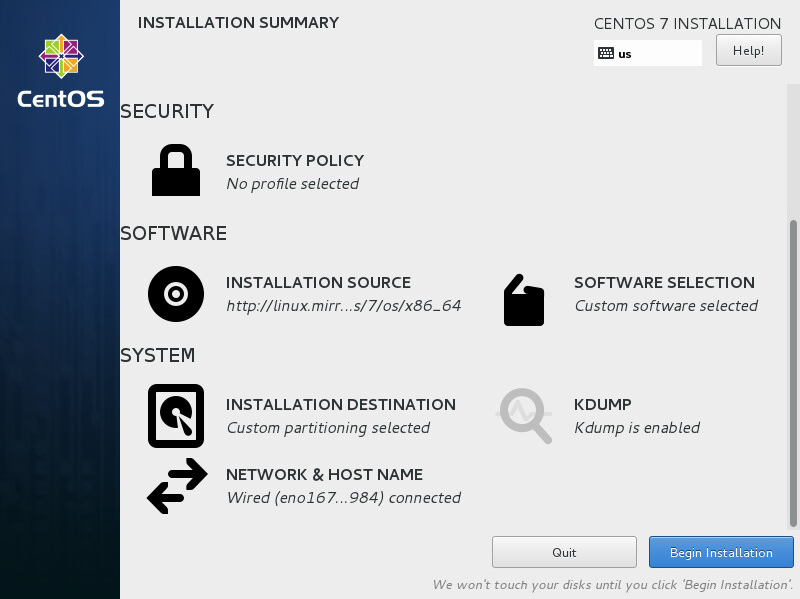Click the Software Selection package icon
The image size is (800, 599).
(523, 300)
